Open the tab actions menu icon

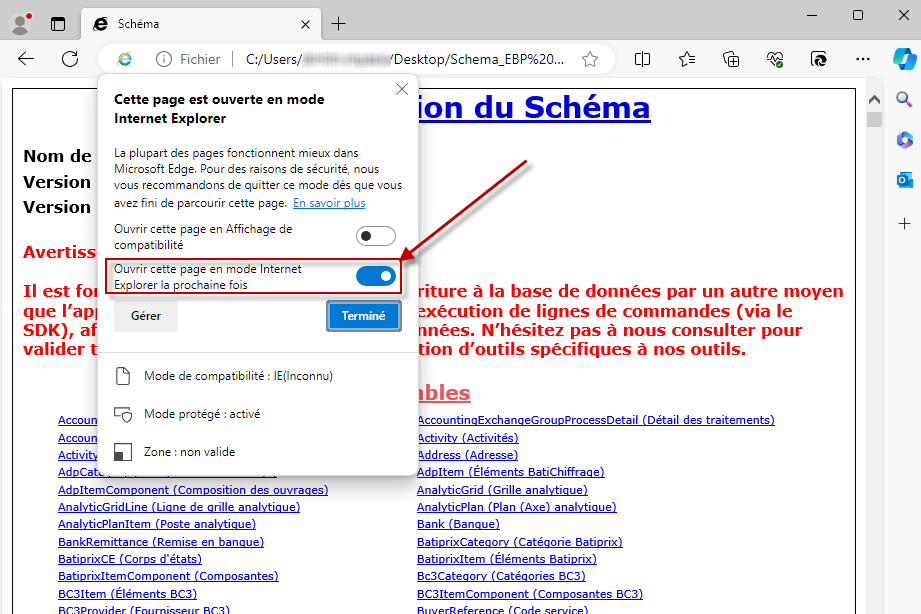point(58,24)
